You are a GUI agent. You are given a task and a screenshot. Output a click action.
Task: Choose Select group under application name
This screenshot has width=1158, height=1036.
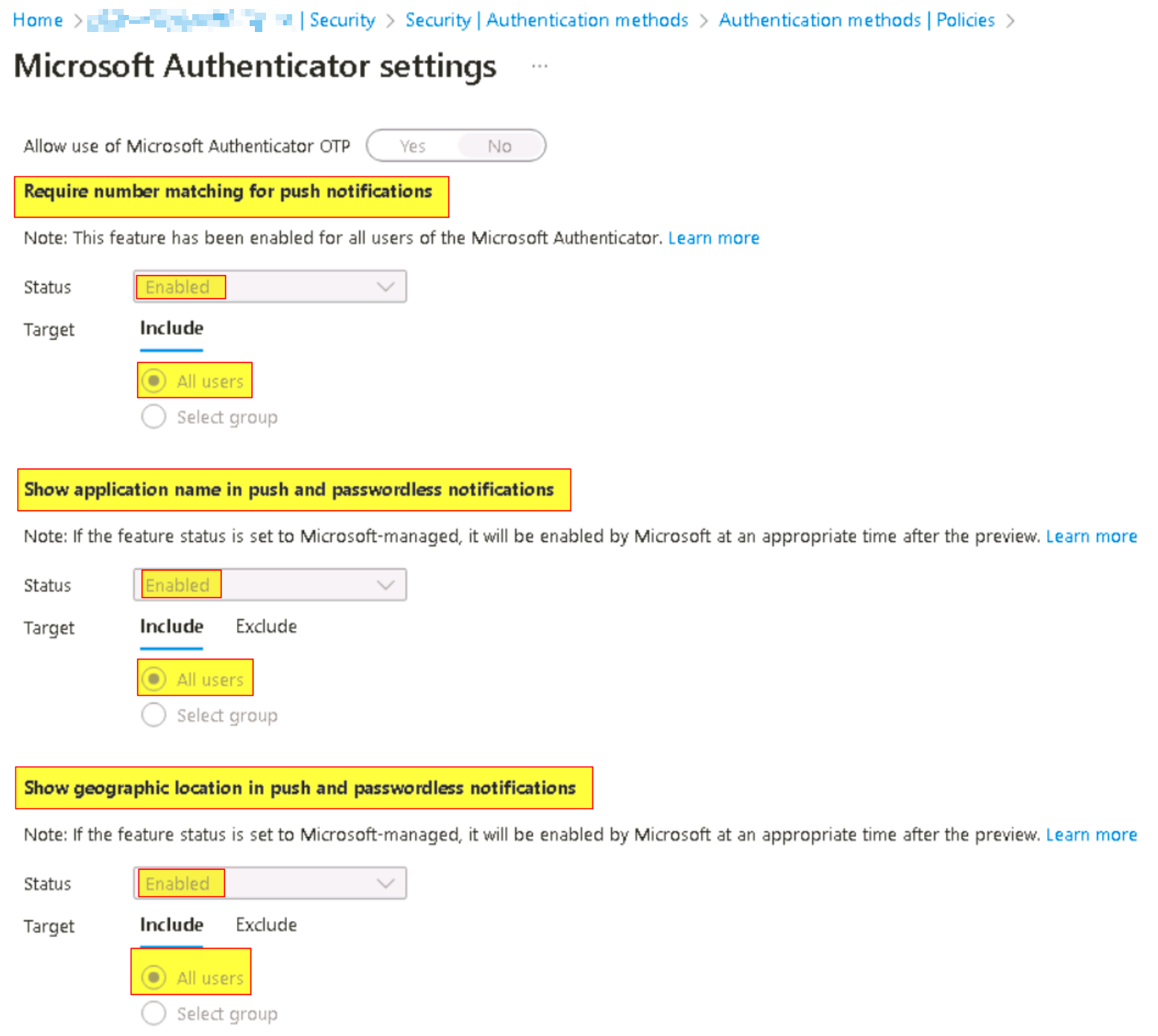pyautogui.click(x=154, y=715)
